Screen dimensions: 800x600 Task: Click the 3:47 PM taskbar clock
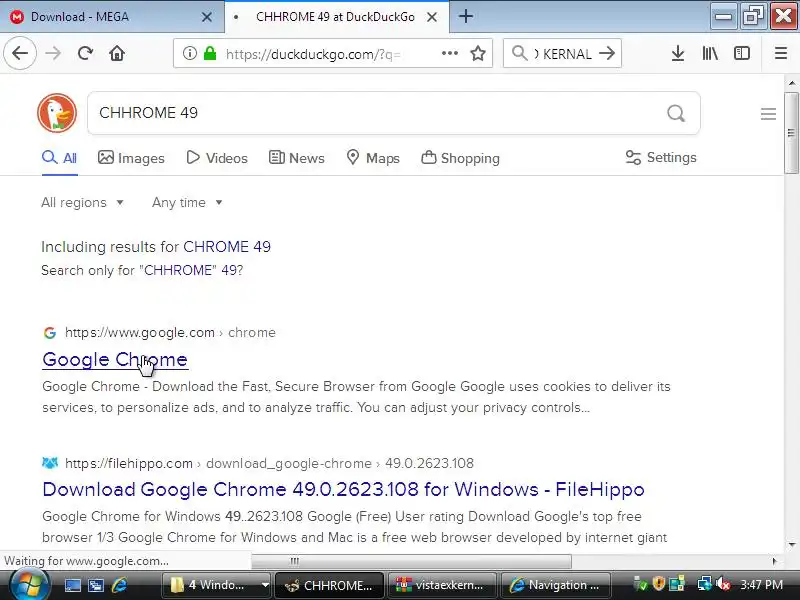pyautogui.click(x=761, y=585)
